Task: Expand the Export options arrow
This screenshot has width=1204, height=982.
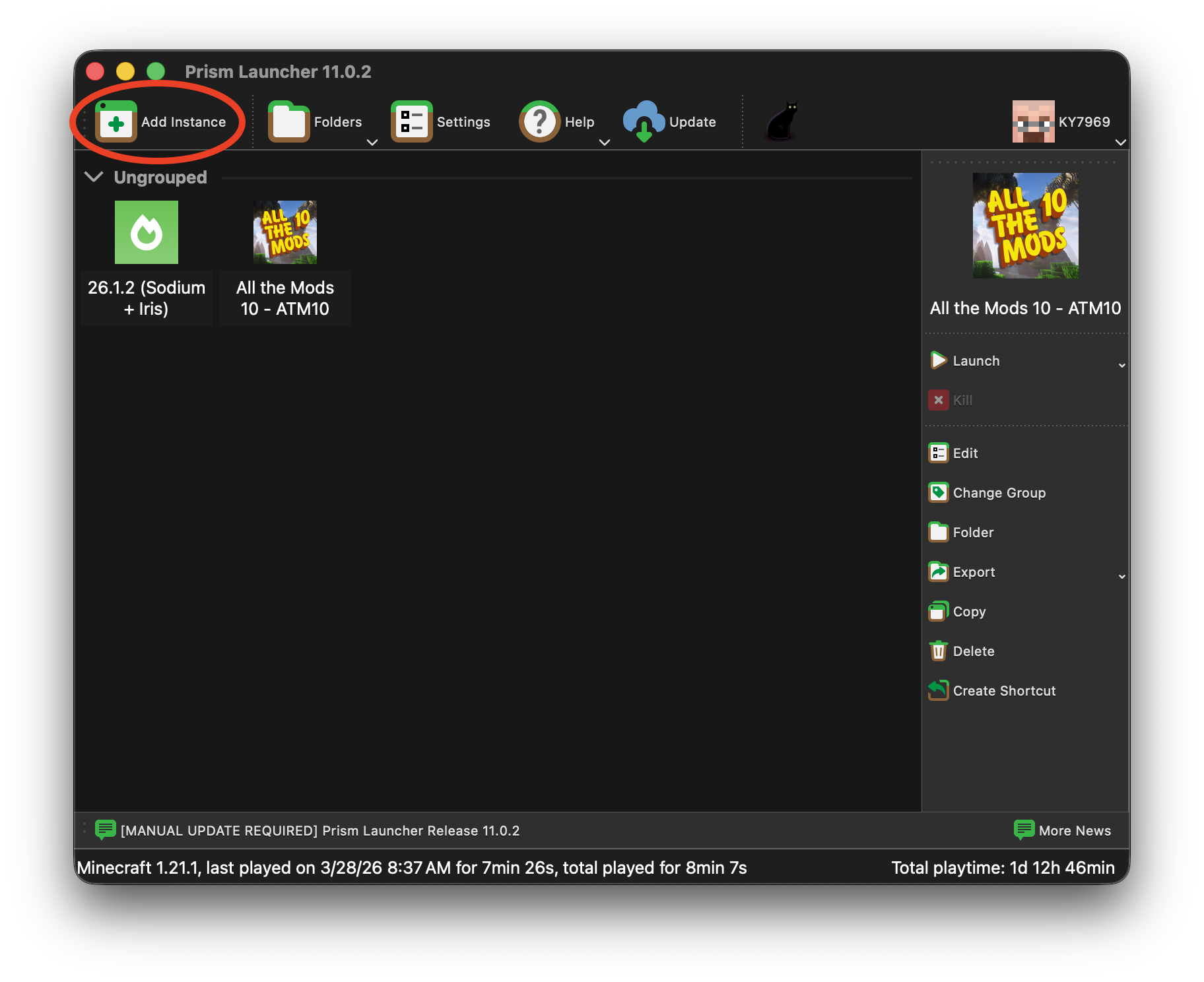Action: point(1121,577)
